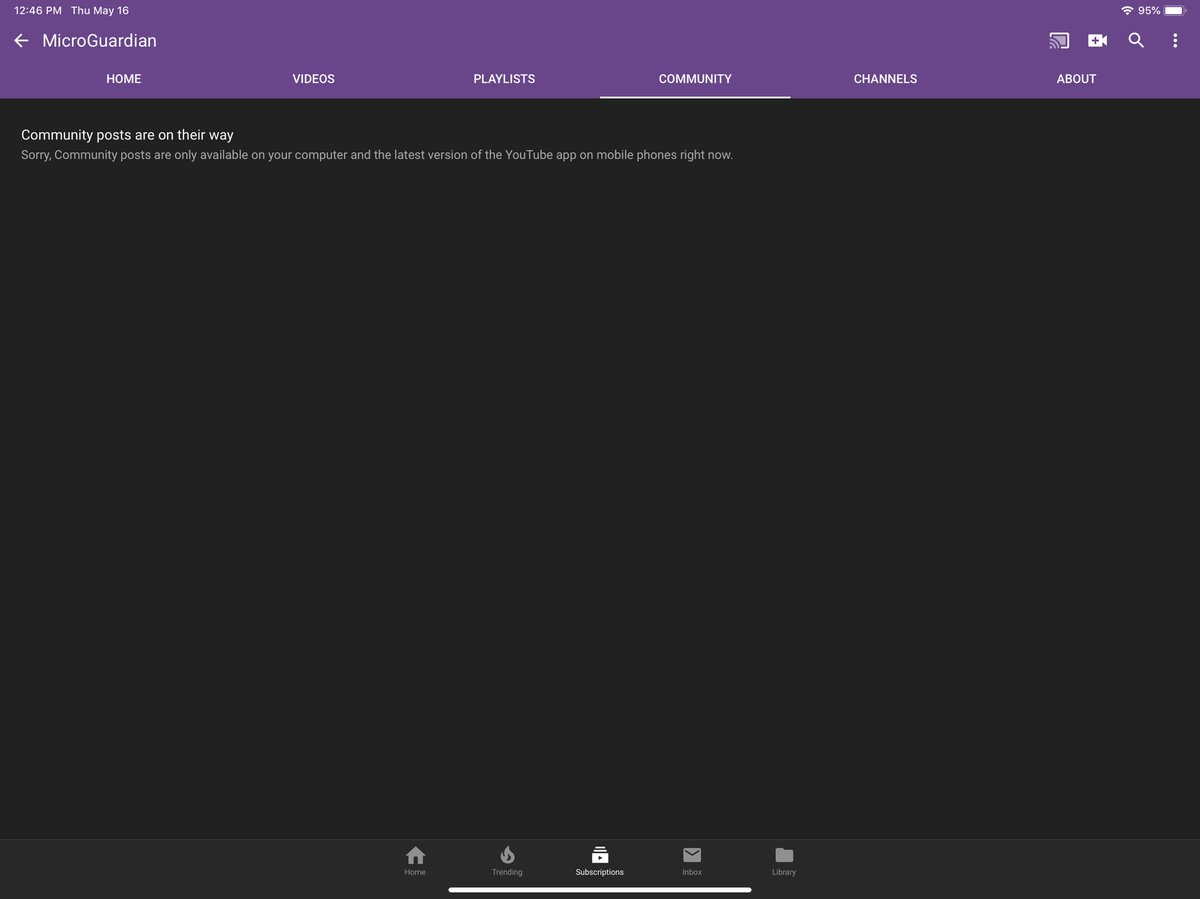The height and width of the screenshot is (899, 1200).
Task: Tap the MicroGuardian channel title
Action: pos(99,41)
